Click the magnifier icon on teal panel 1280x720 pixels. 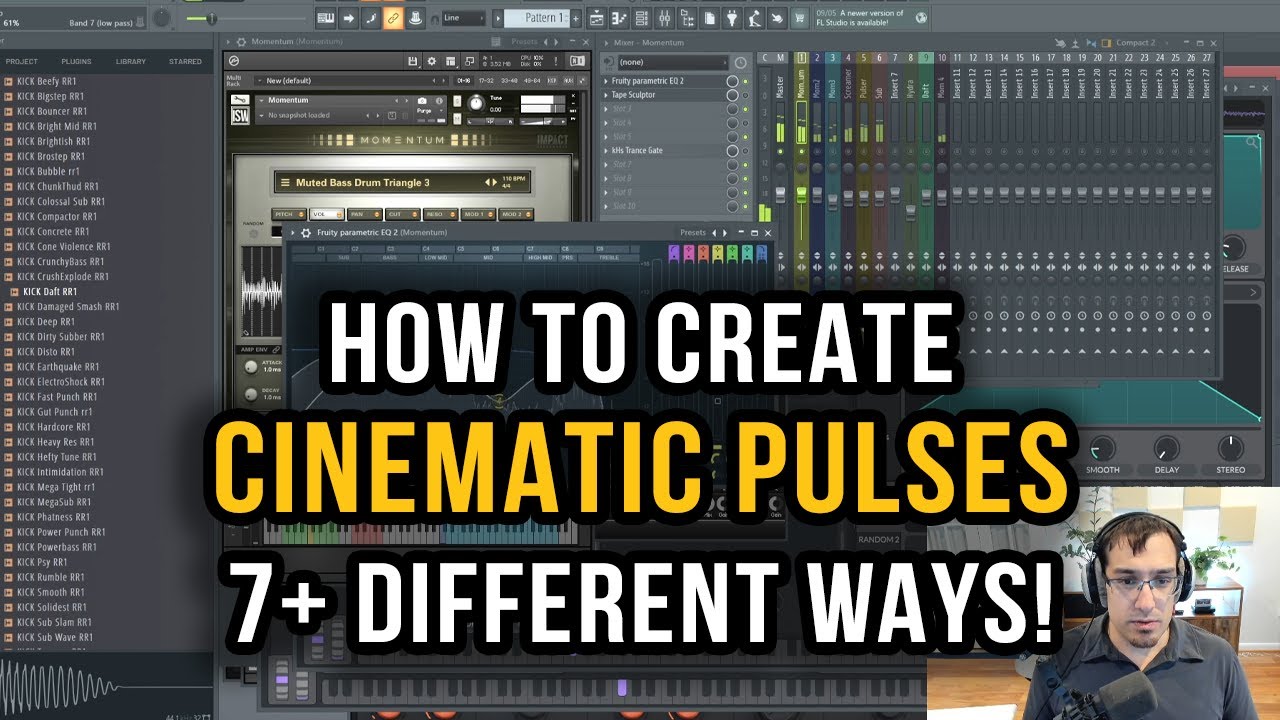(x=1251, y=142)
